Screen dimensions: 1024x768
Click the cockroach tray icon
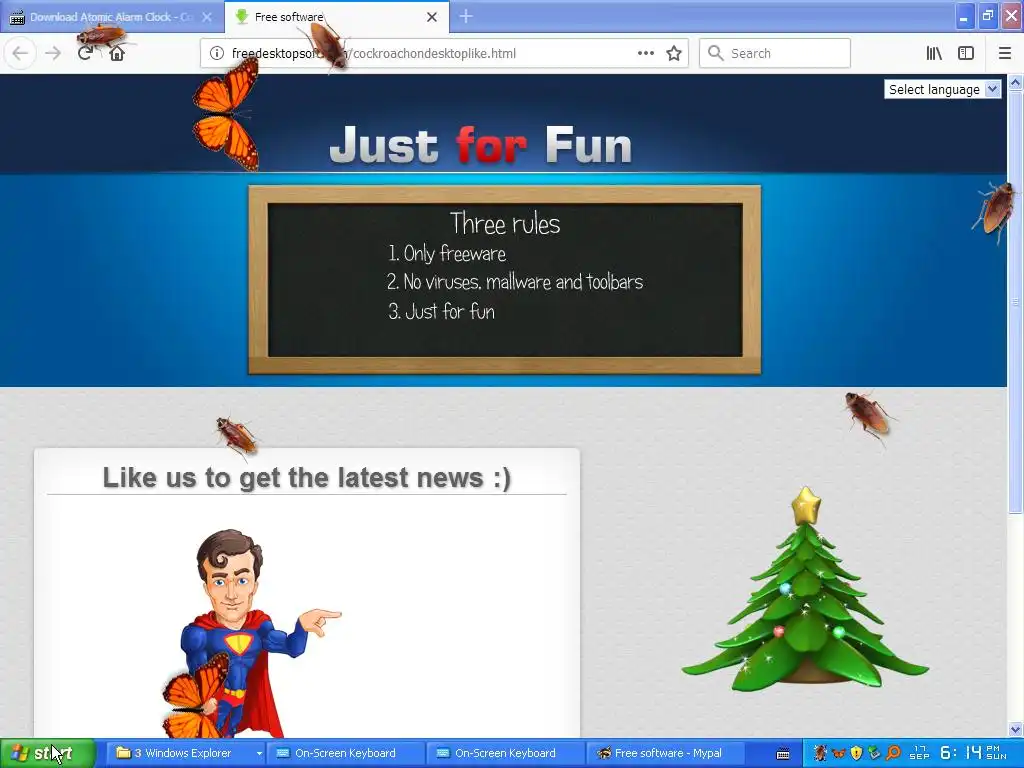tap(820, 753)
